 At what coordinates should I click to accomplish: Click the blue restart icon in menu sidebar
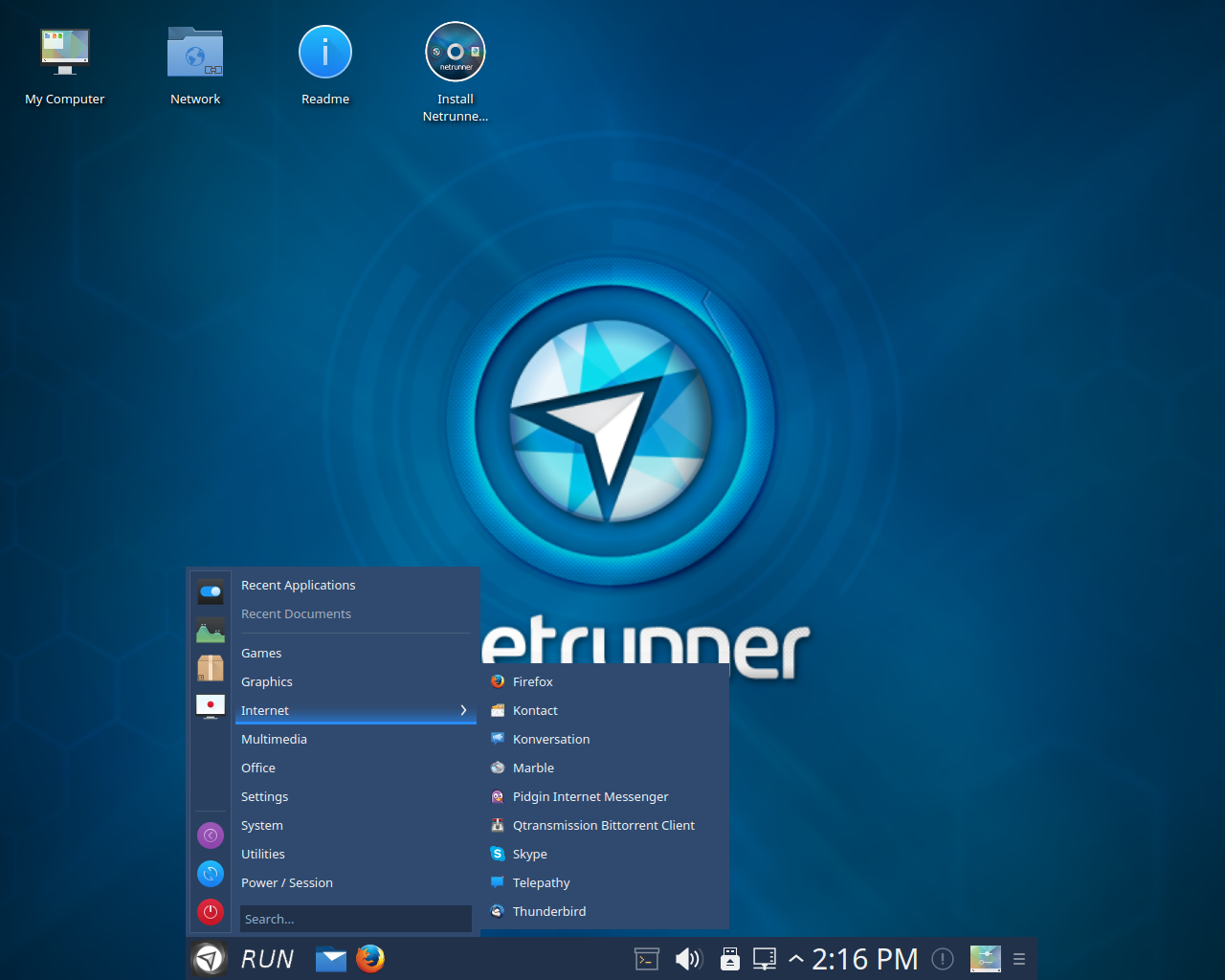[x=211, y=874]
